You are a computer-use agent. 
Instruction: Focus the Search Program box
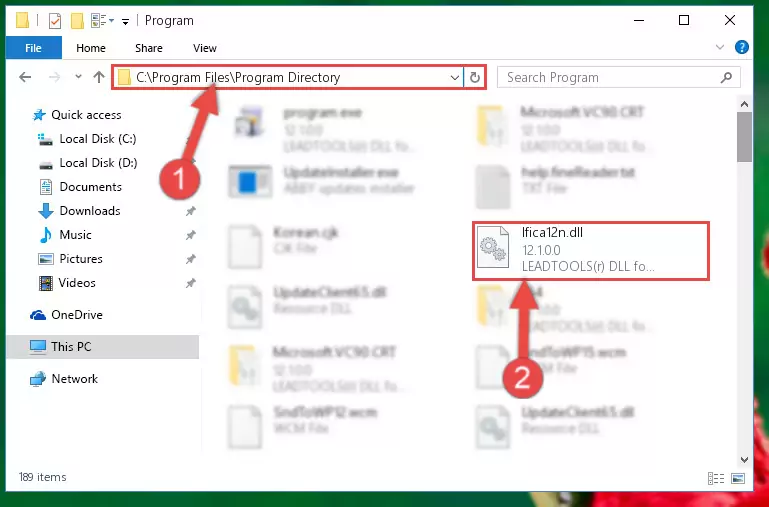618,77
